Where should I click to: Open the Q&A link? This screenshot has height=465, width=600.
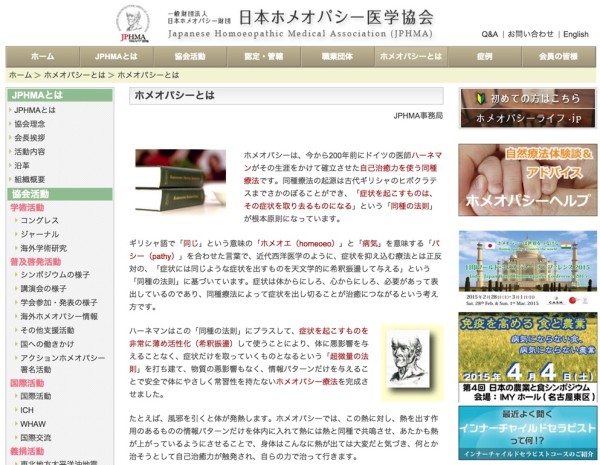tap(489, 34)
